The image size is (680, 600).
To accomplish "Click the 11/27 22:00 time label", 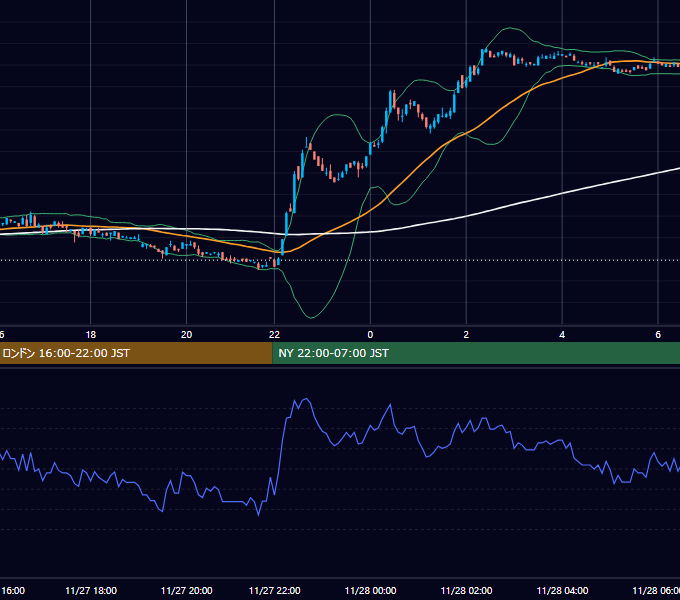I will pyautogui.click(x=275, y=591).
